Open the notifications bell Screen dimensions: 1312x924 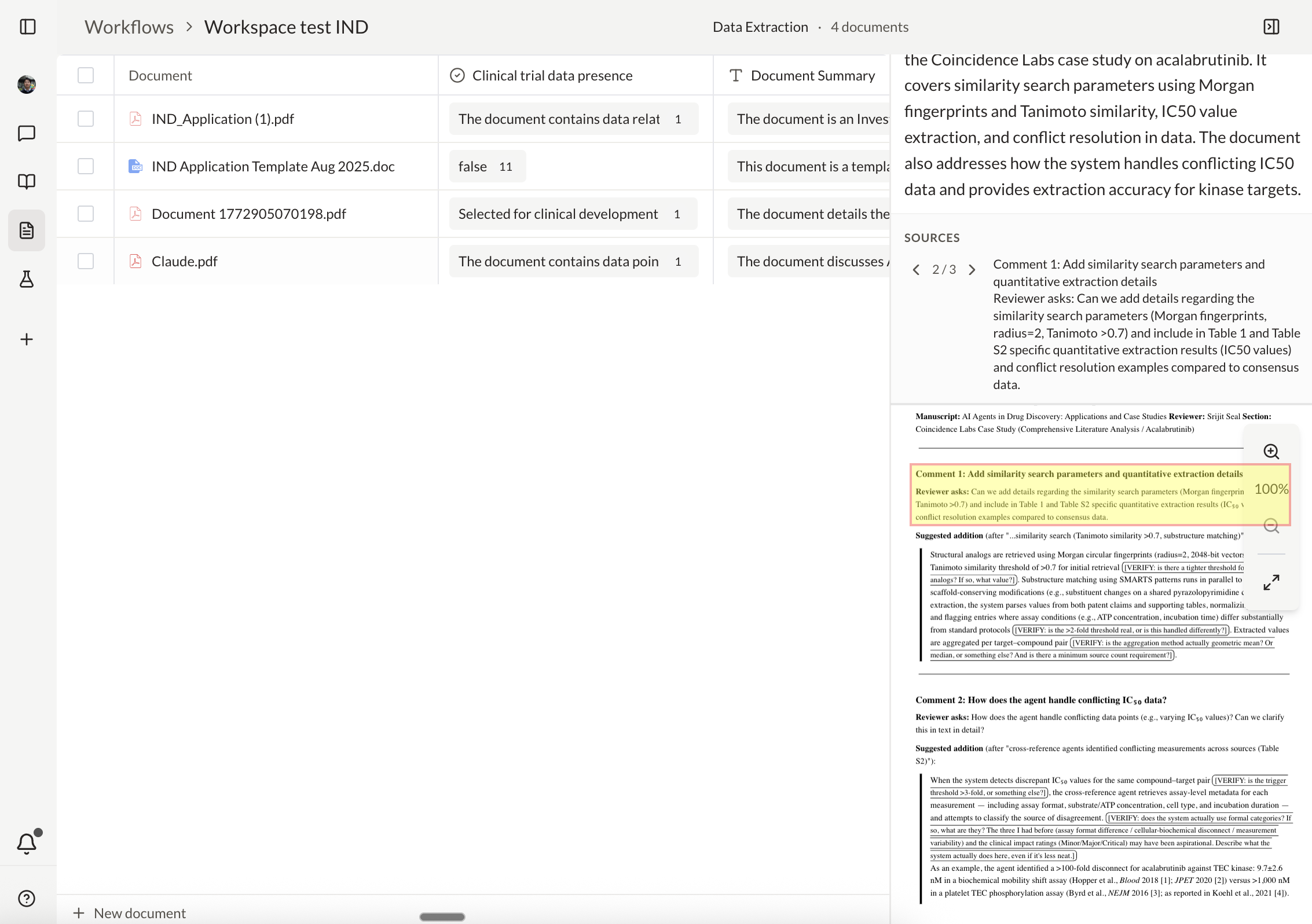pyautogui.click(x=27, y=842)
